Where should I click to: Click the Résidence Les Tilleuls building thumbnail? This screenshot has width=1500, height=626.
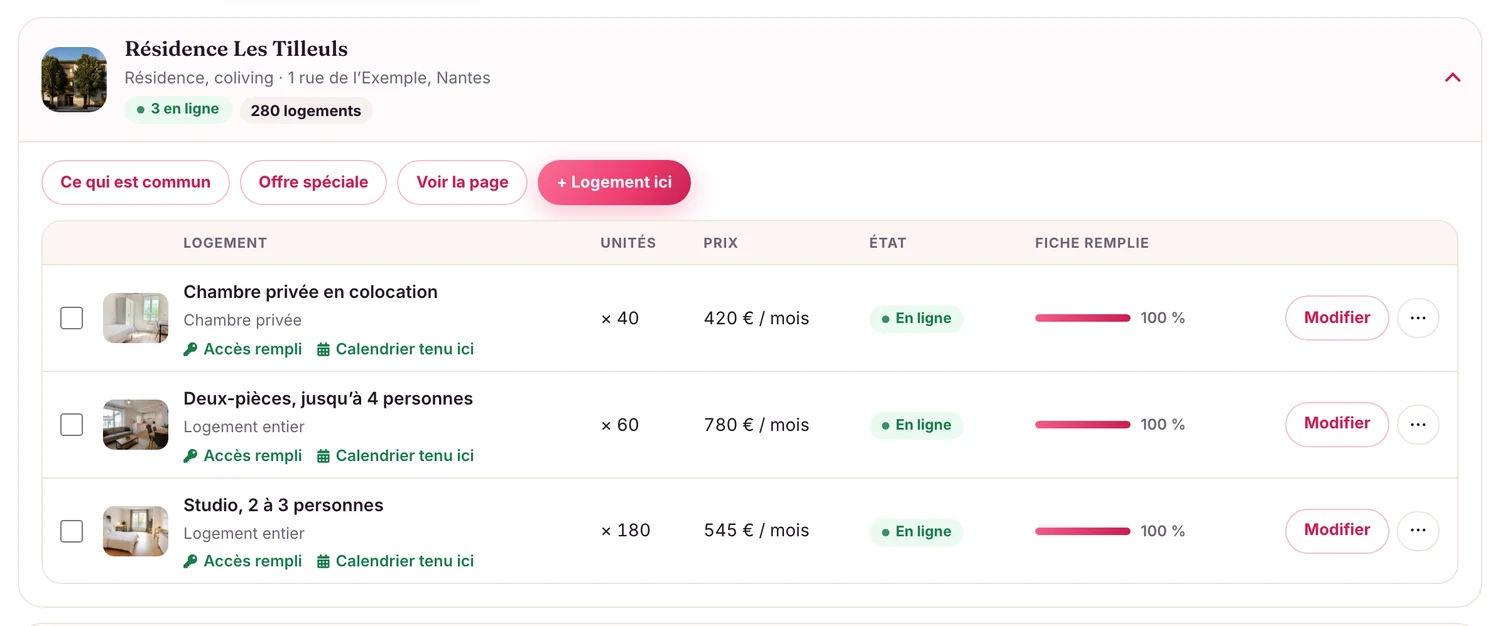pyautogui.click(x=74, y=79)
